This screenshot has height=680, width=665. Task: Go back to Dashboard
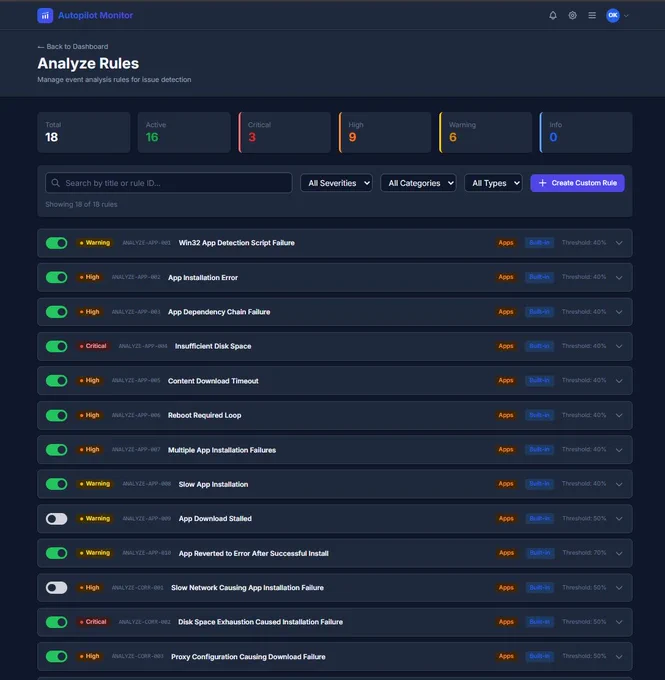coord(73,46)
